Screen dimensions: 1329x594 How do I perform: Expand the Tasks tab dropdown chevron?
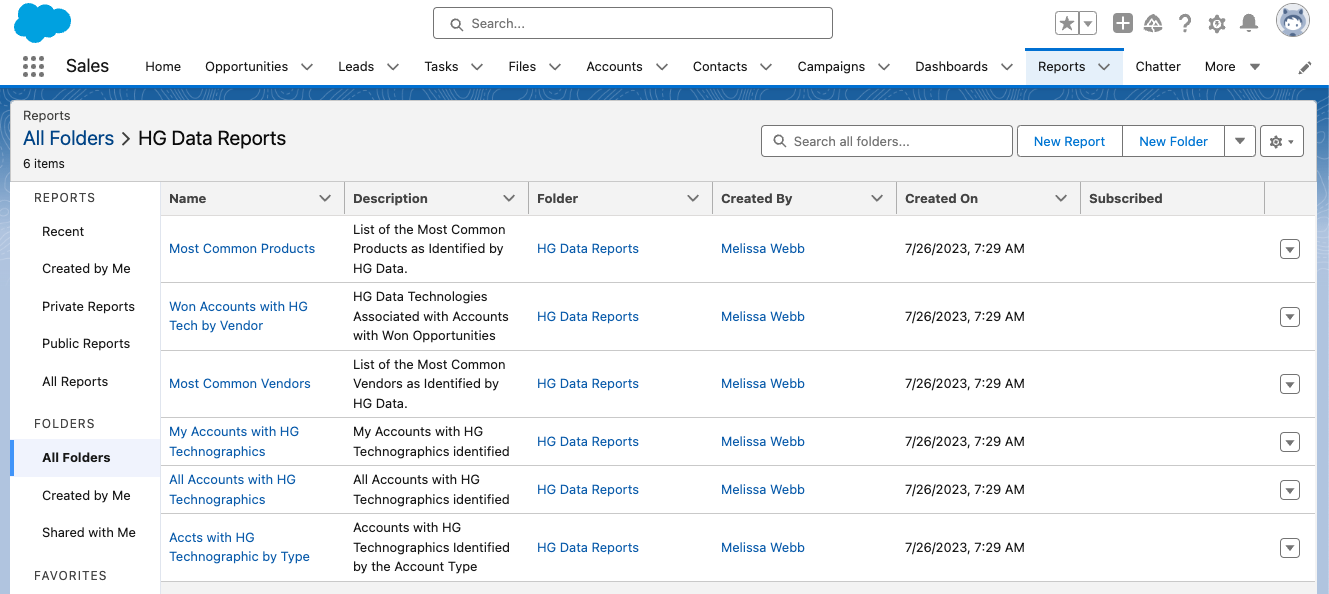tap(477, 67)
